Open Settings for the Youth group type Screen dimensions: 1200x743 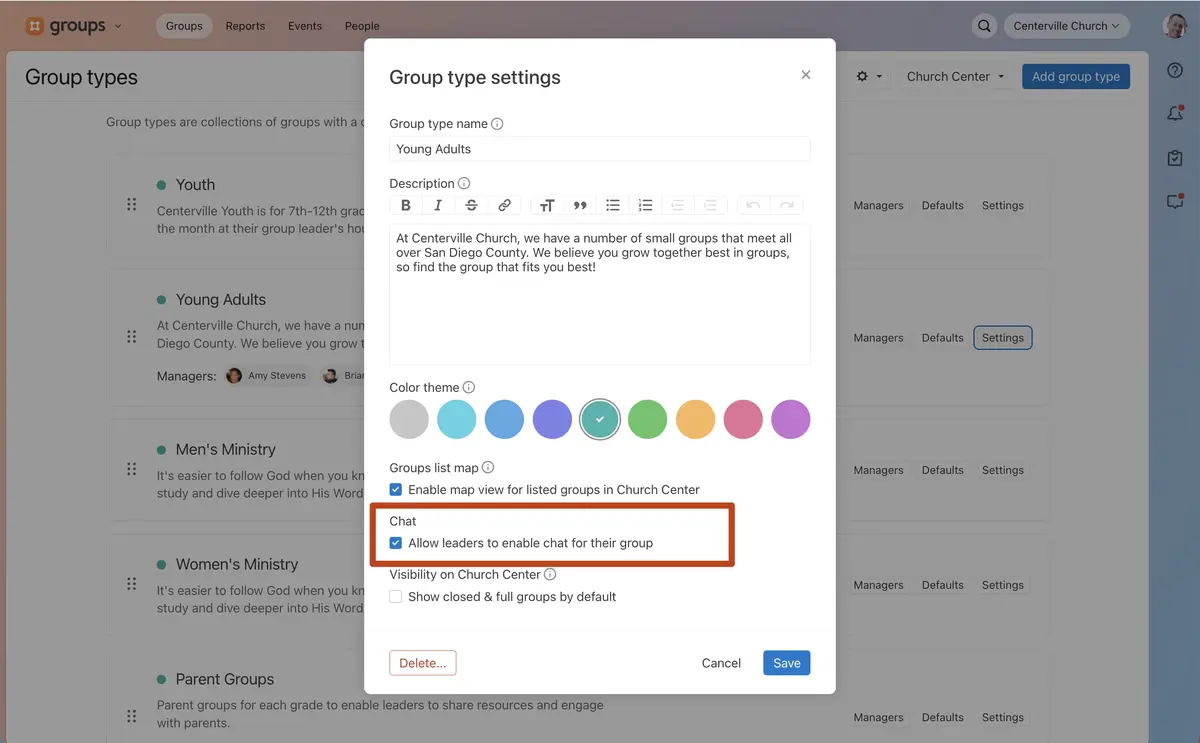click(1003, 205)
